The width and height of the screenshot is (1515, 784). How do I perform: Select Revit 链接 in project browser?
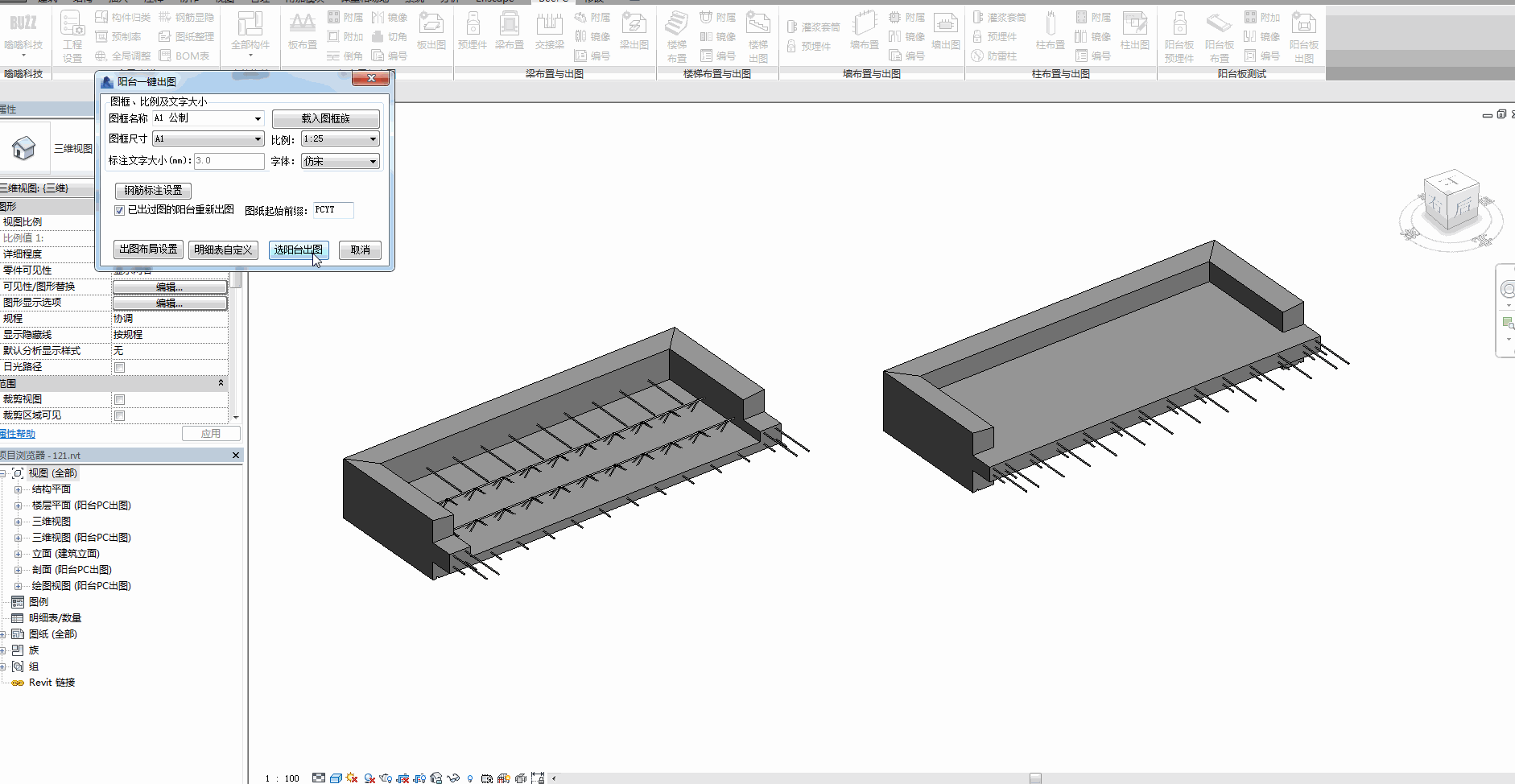coord(52,683)
